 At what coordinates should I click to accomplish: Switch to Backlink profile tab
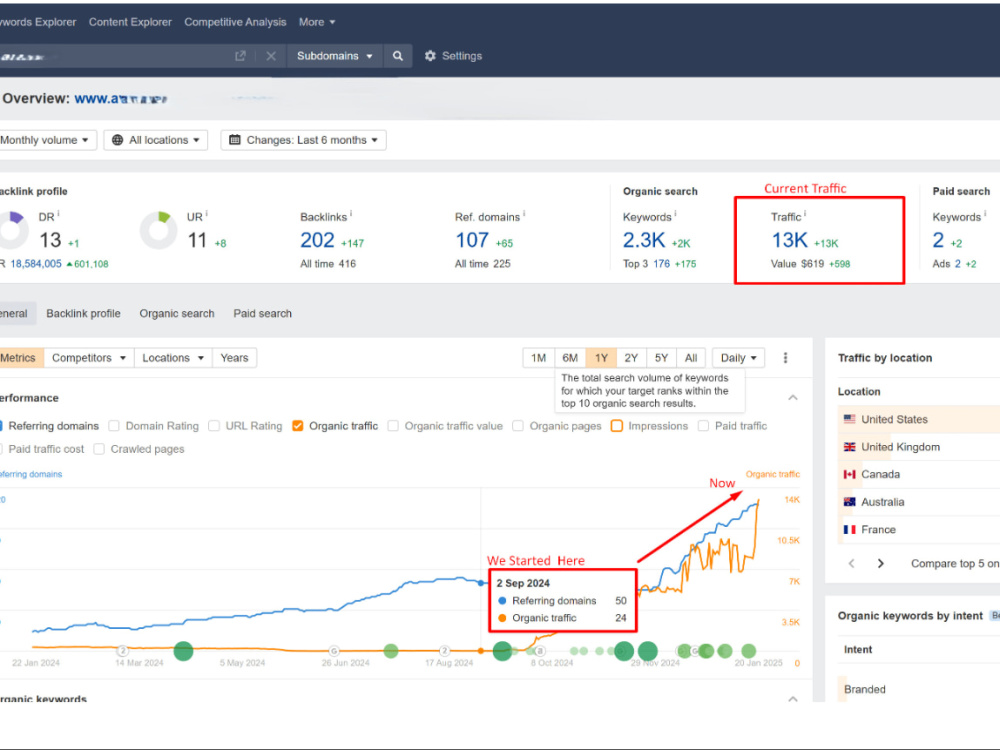[x=83, y=313]
